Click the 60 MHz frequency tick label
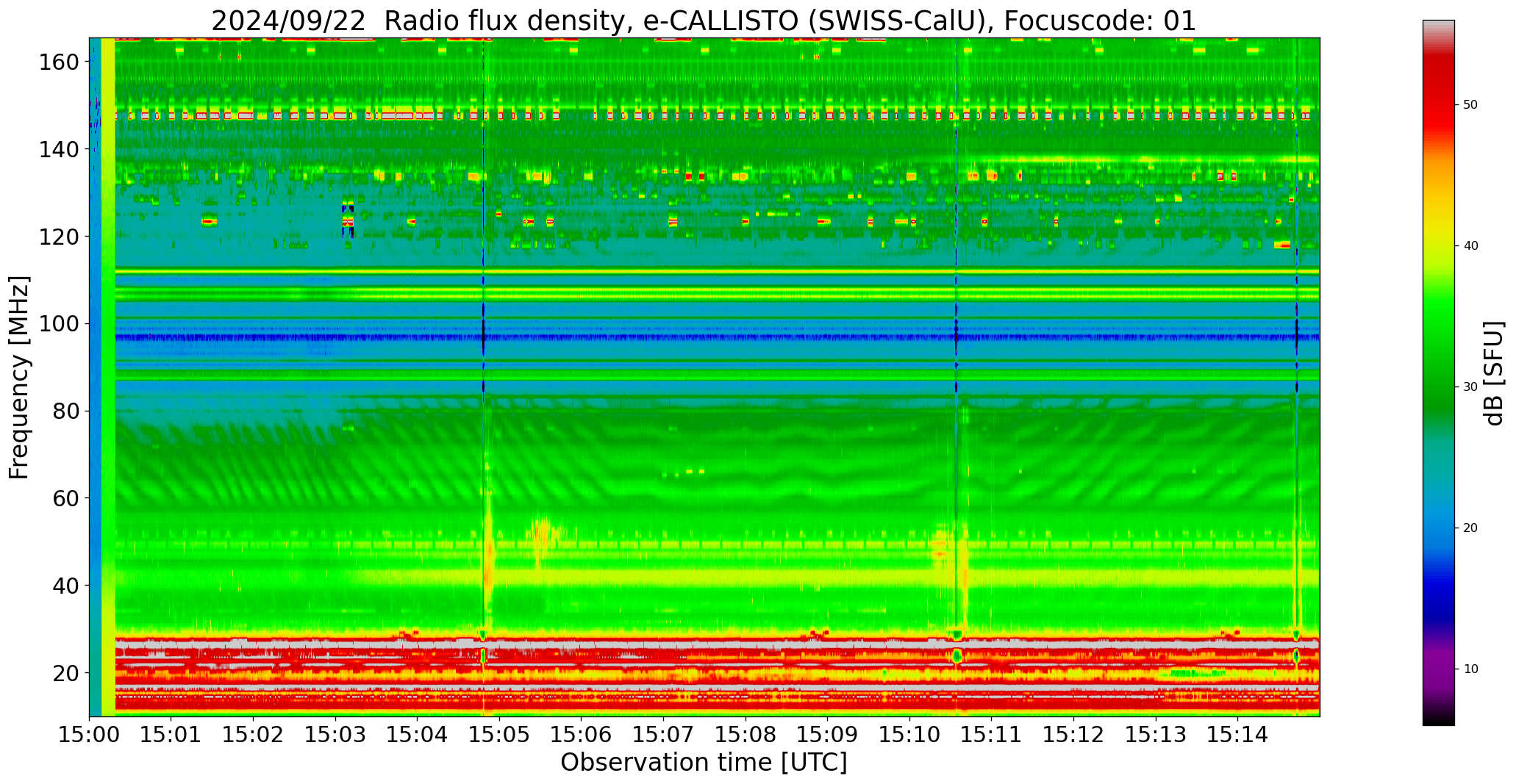This screenshot has width=1516, height=784. coord(65,498)
